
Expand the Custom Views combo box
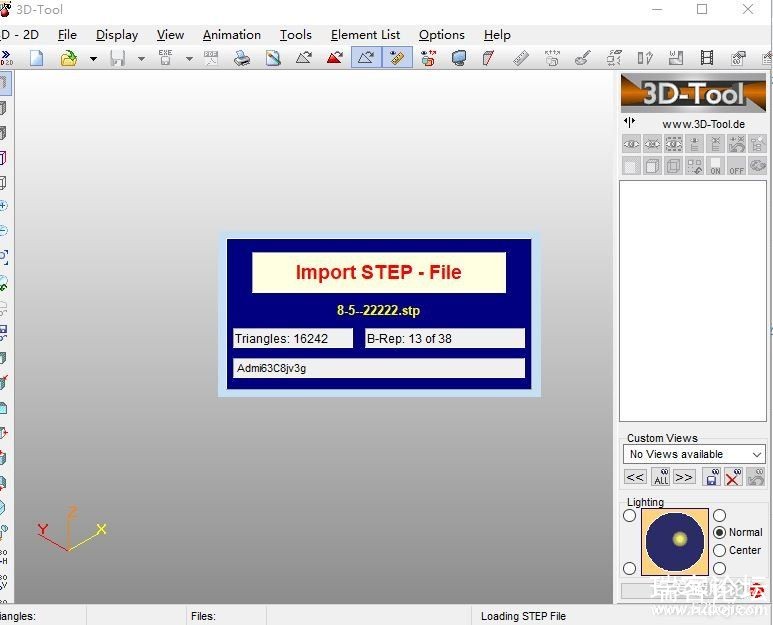(x=694, y=454)
